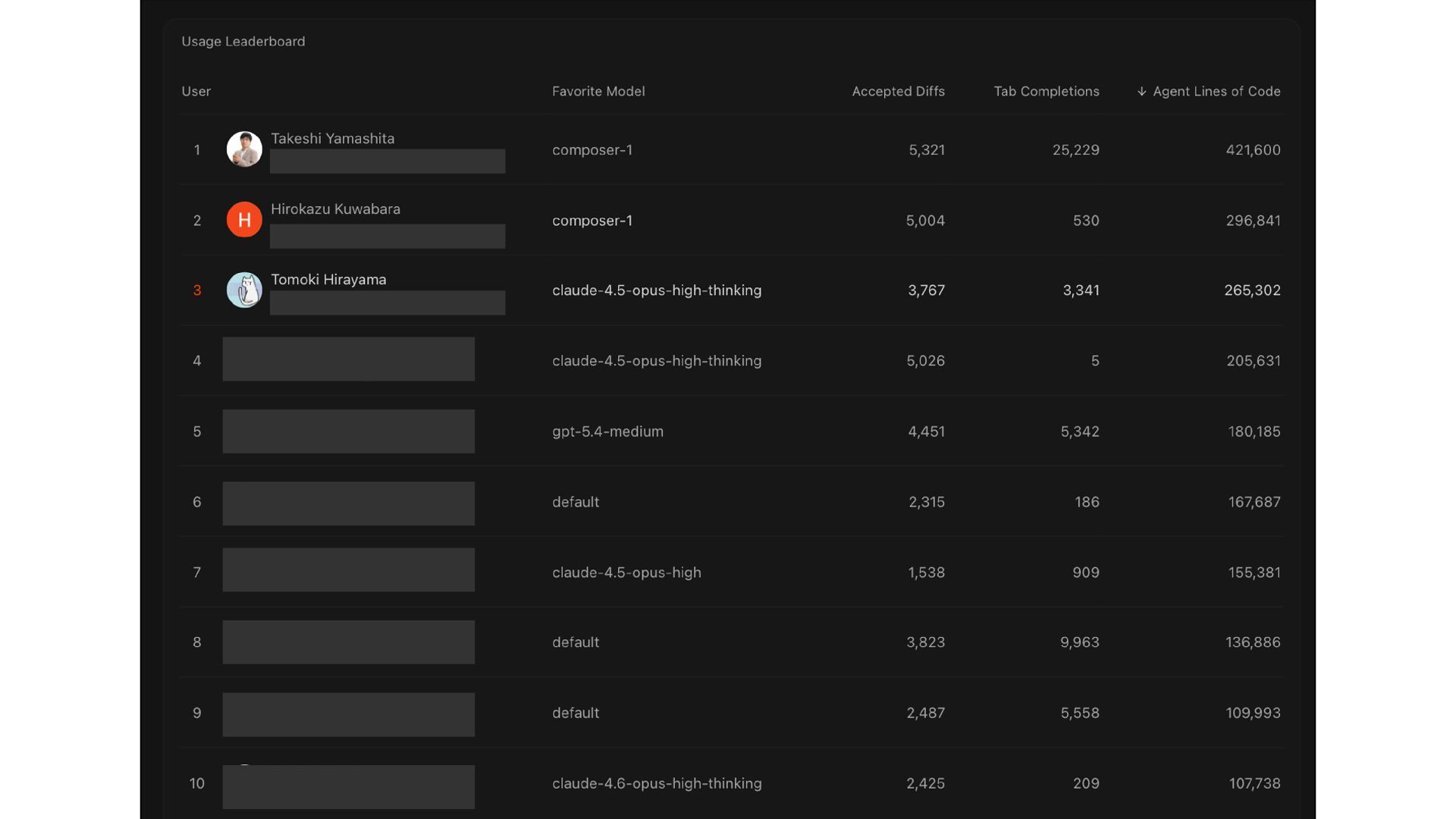Sort by Tab Completions column header
The width and height of the screenshot is (1456, 819).
1046,92
